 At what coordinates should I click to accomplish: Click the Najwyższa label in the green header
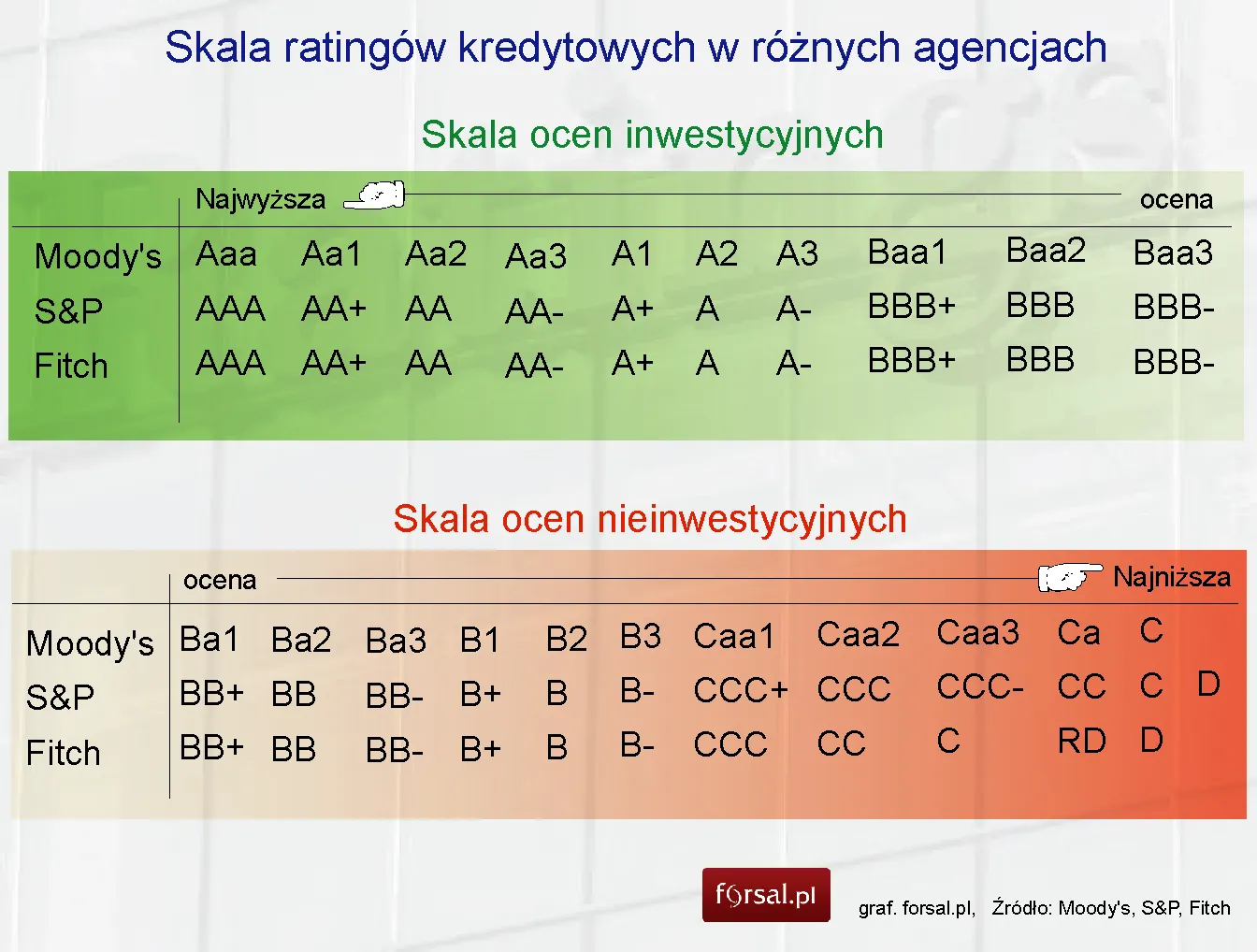point(261,198)
